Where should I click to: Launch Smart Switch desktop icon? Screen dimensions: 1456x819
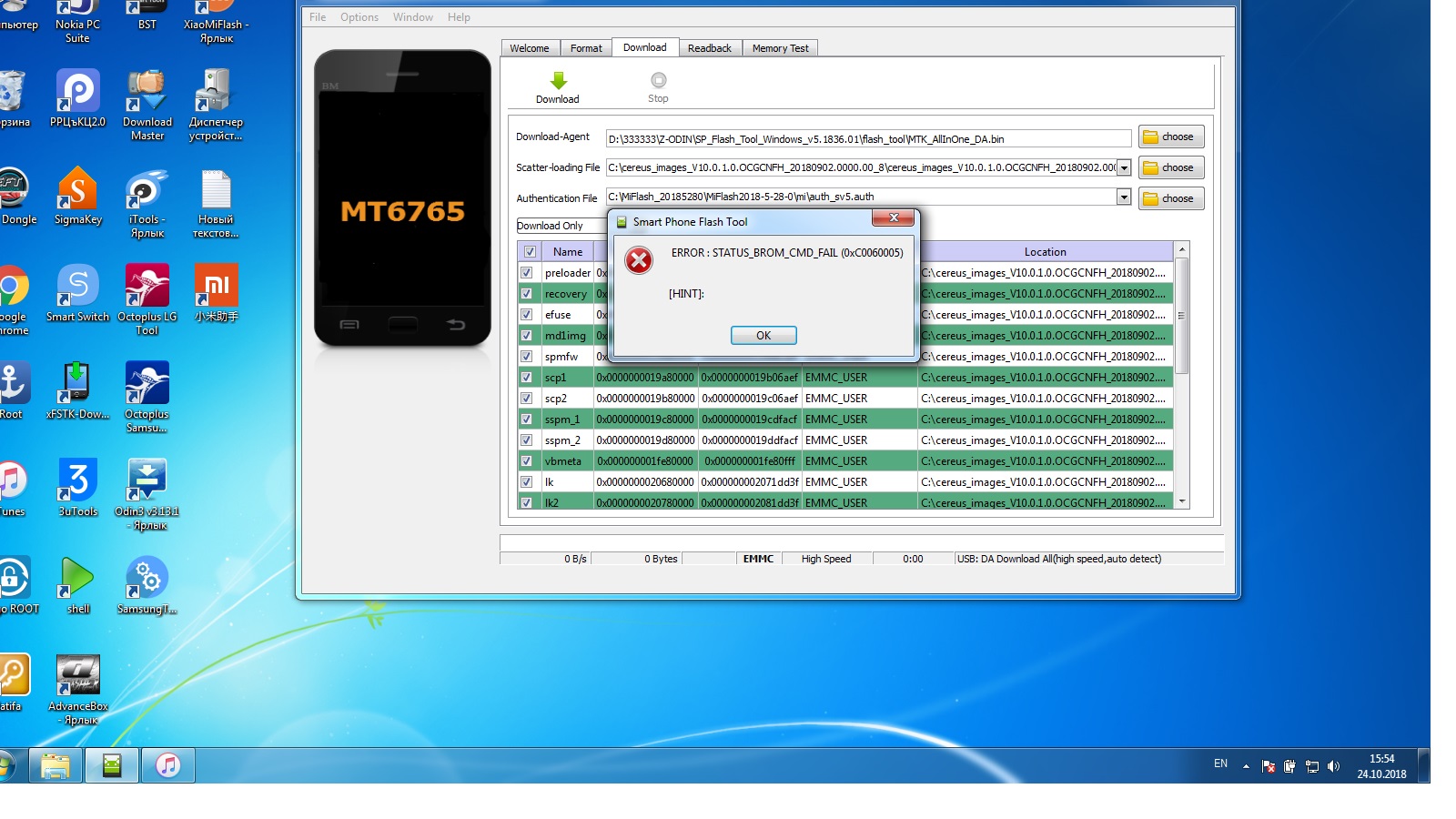click(x=77, y=287)
